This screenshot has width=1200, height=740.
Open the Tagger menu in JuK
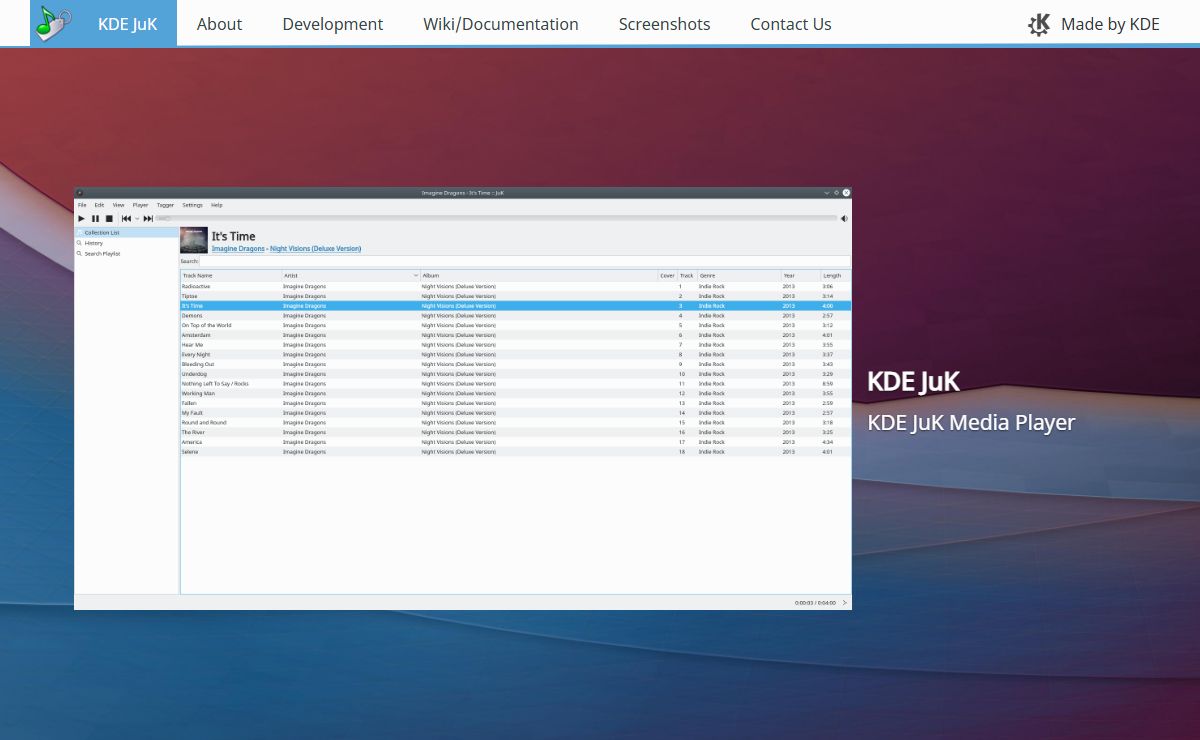tap(165, 205)
